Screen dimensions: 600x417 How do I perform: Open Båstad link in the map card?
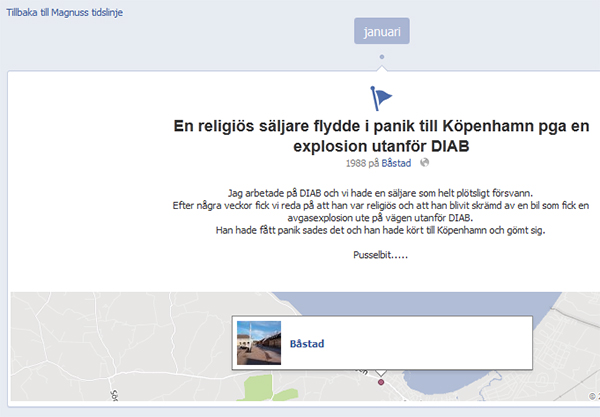tap(307, 344)
